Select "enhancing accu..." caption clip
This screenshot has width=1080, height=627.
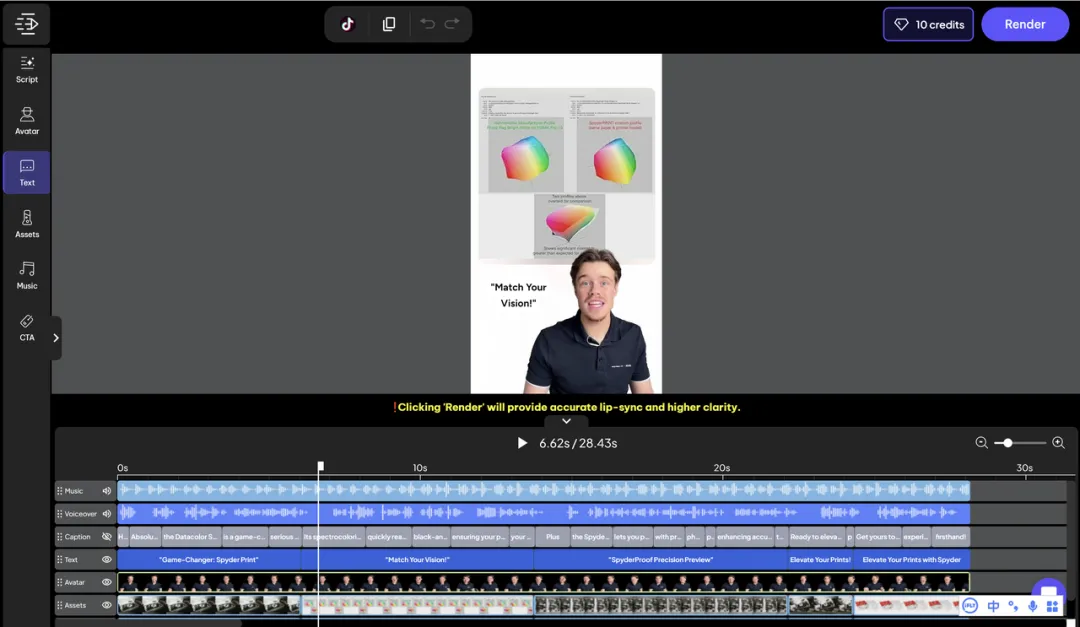(x=745, y=537)
